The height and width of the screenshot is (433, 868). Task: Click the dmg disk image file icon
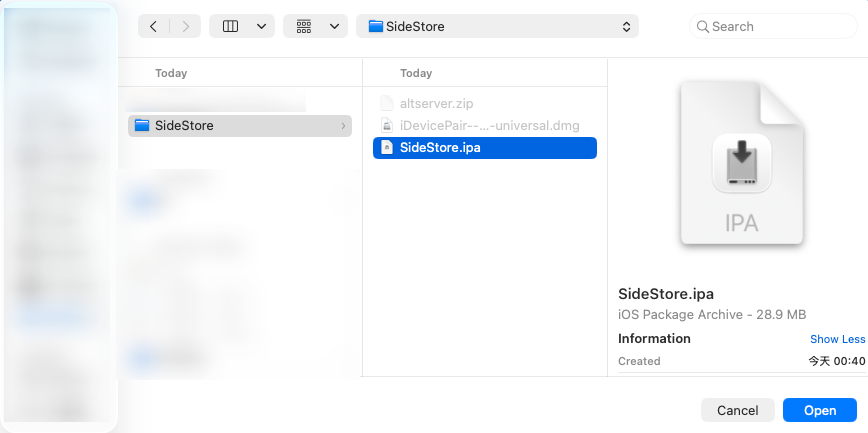387,125
